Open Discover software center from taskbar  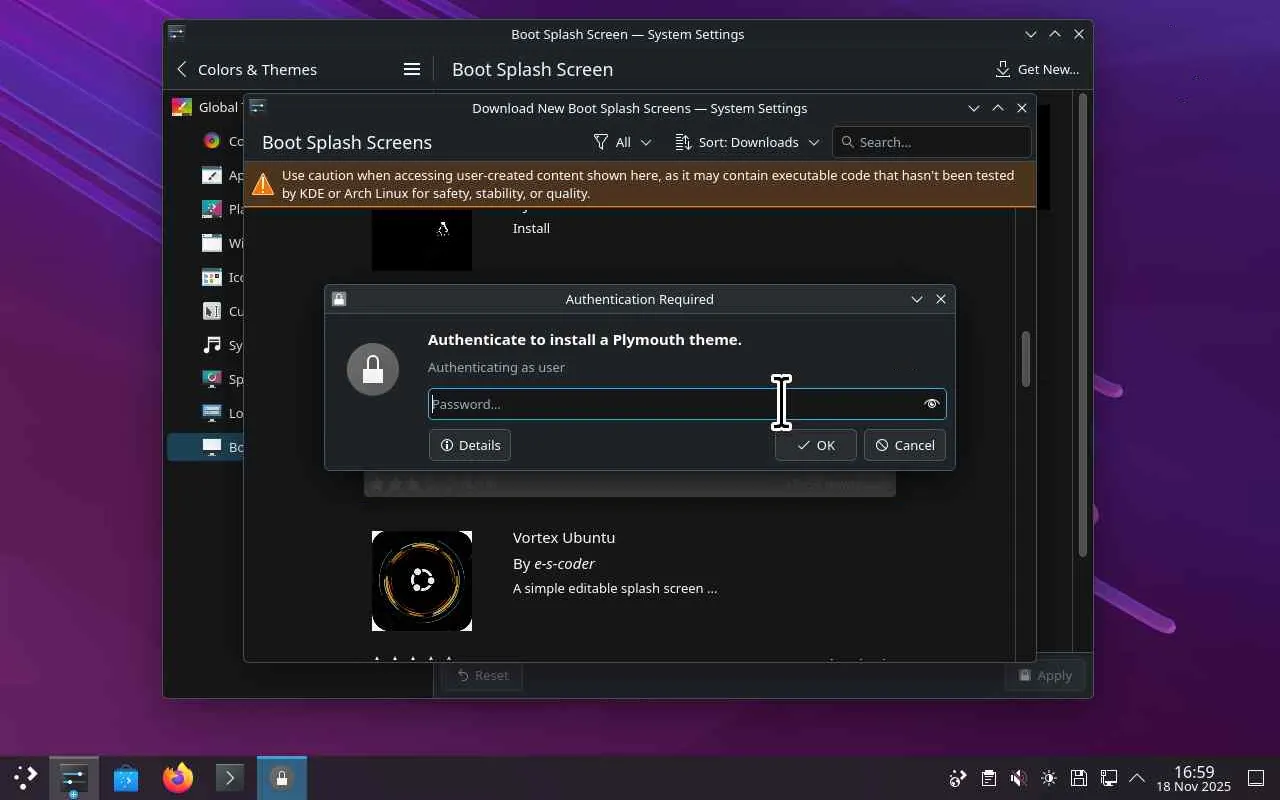click(x=126, y=777)
